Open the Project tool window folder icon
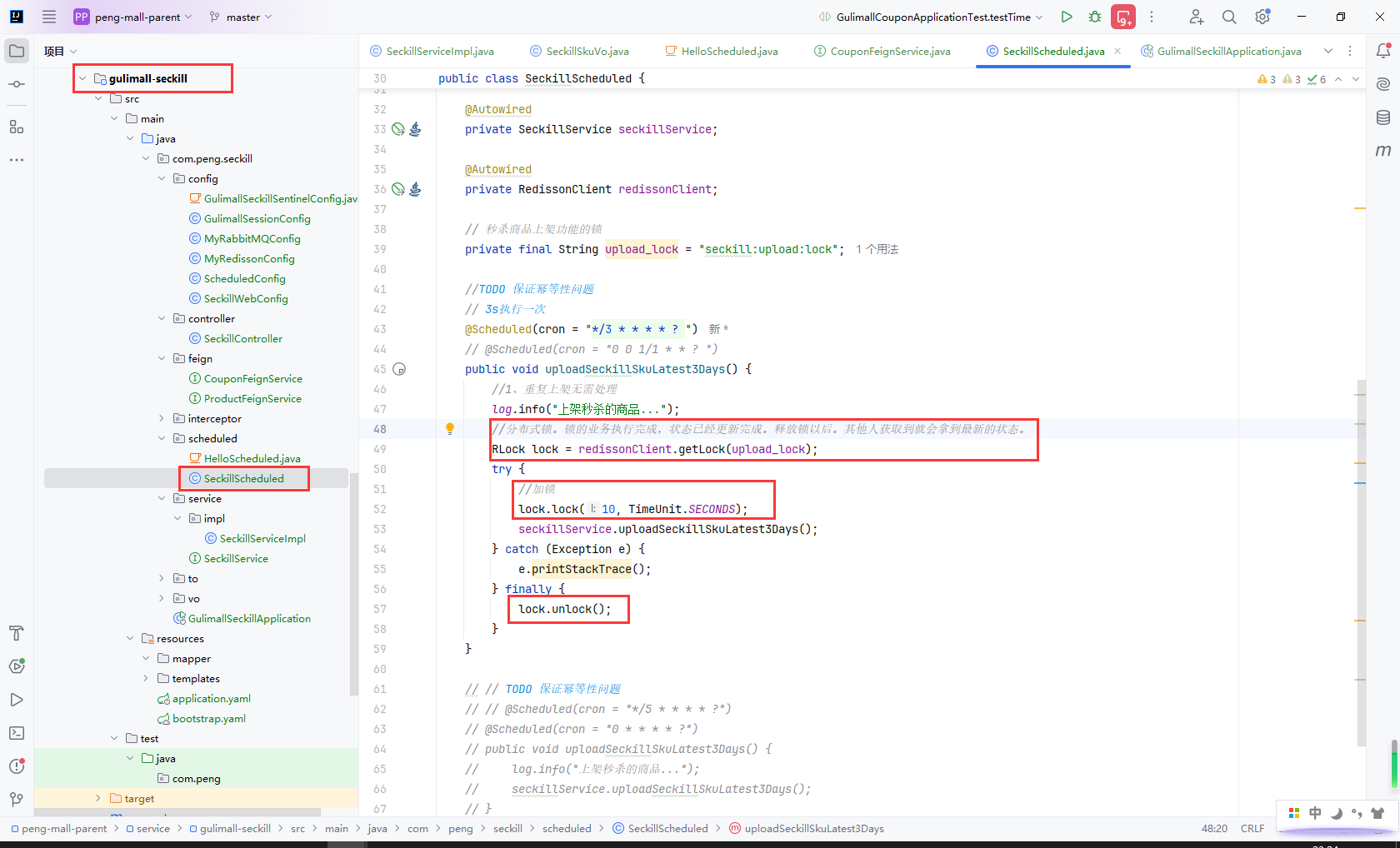1400x848 pixels. [17, 51]
